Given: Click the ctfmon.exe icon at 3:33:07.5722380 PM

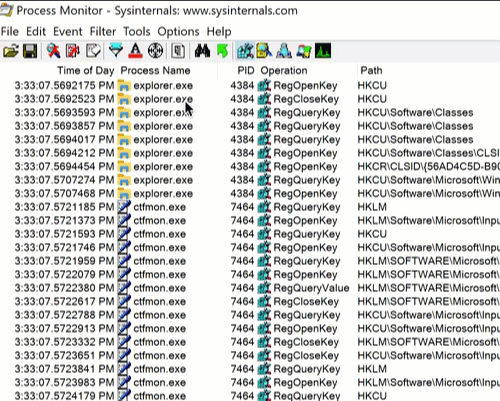Looking at the screenshot, I should click(x=124, y=288).
